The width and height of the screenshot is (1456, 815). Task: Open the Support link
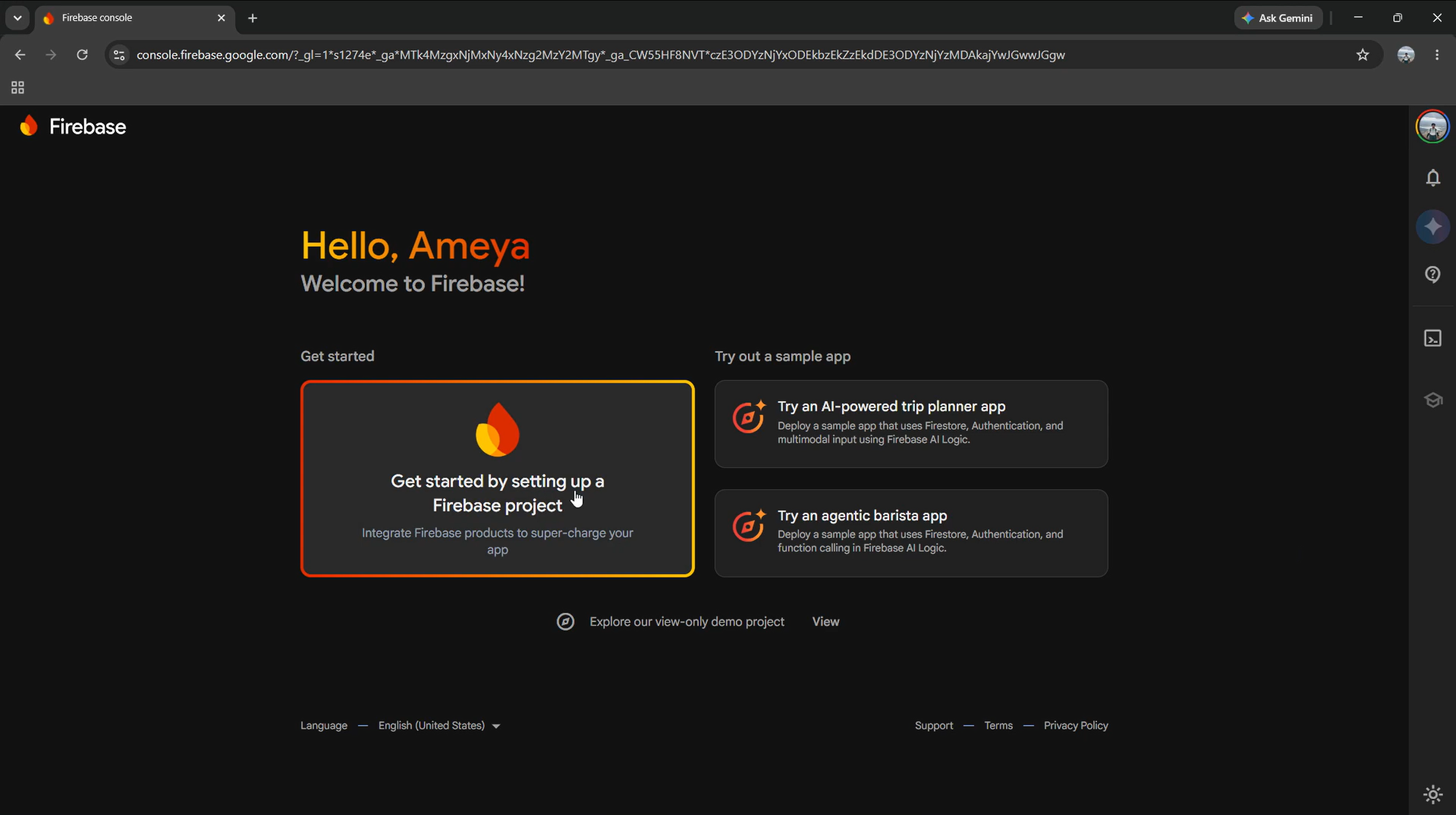[x=934, y=725]
